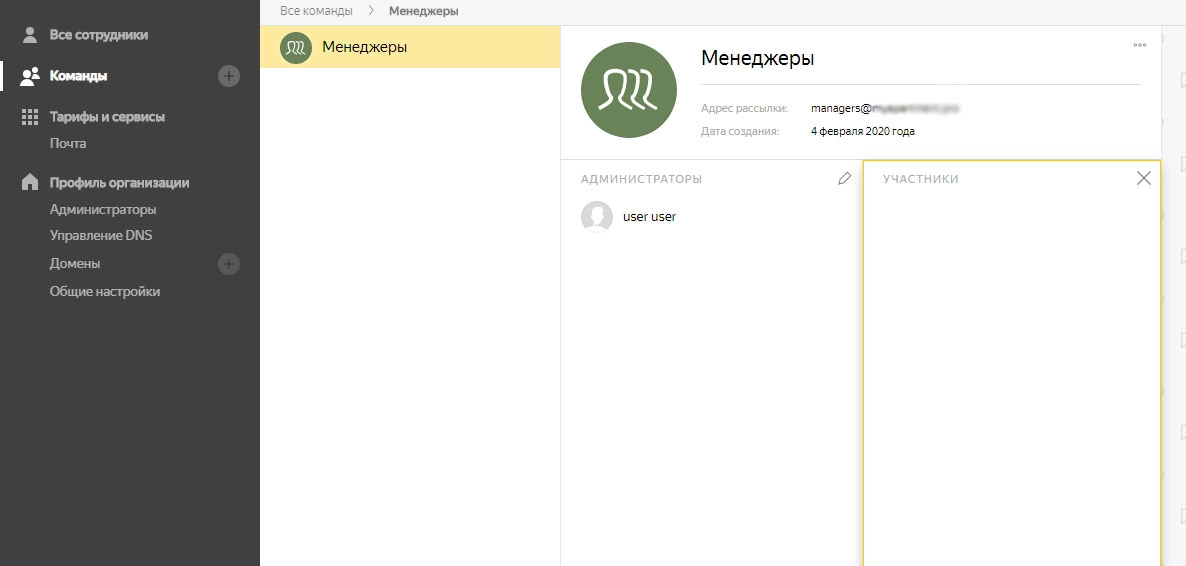Click the large Менеджеры team avatar
Viewport: 1186px width, 566px height.
(629, 90)
